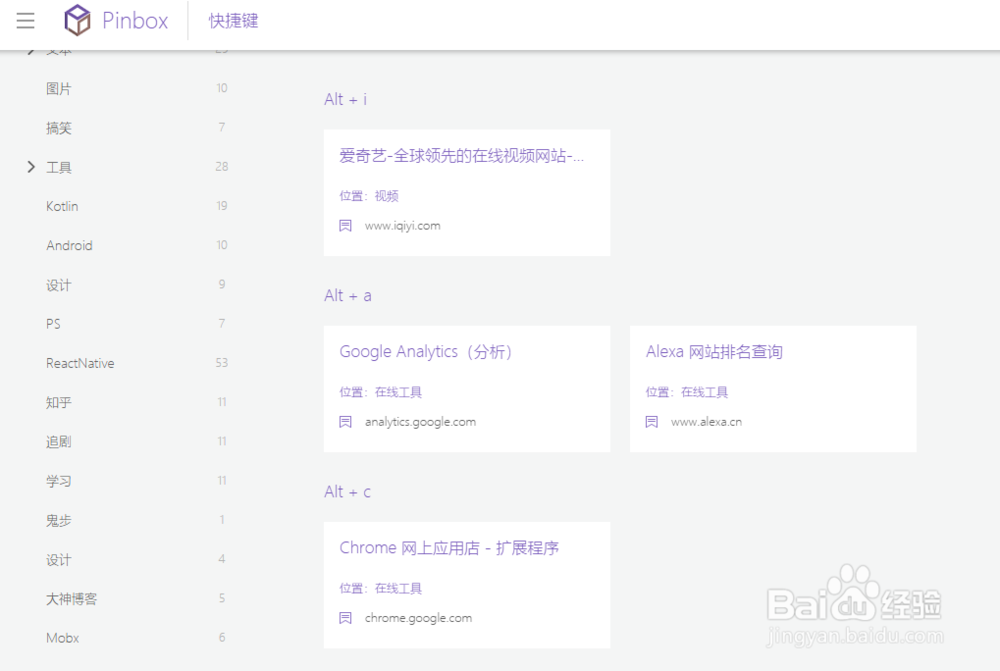Image resolution: width=1000 pixels, height=671 pixels.
Task: Click the chrome.google.com URL text
Action: 418,617
